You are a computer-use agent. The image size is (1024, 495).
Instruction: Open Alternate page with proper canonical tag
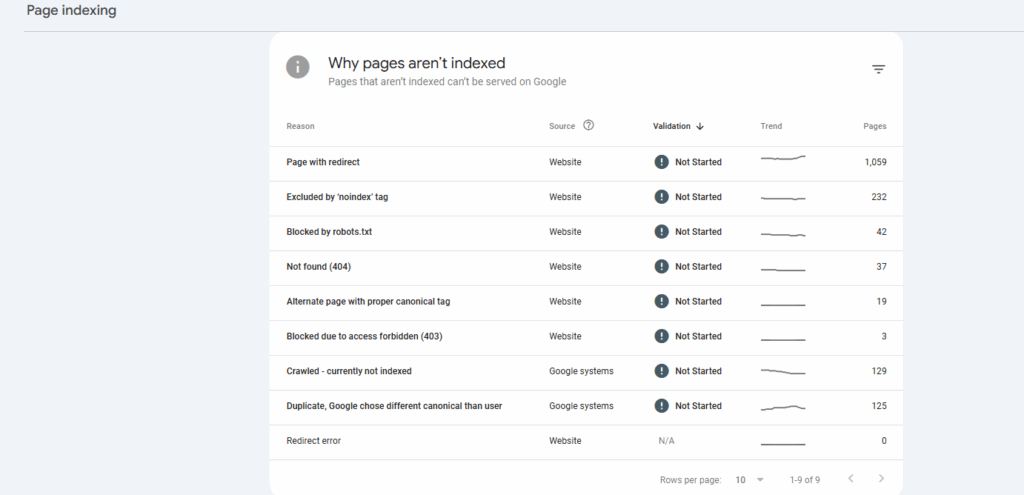click(375, 301)
